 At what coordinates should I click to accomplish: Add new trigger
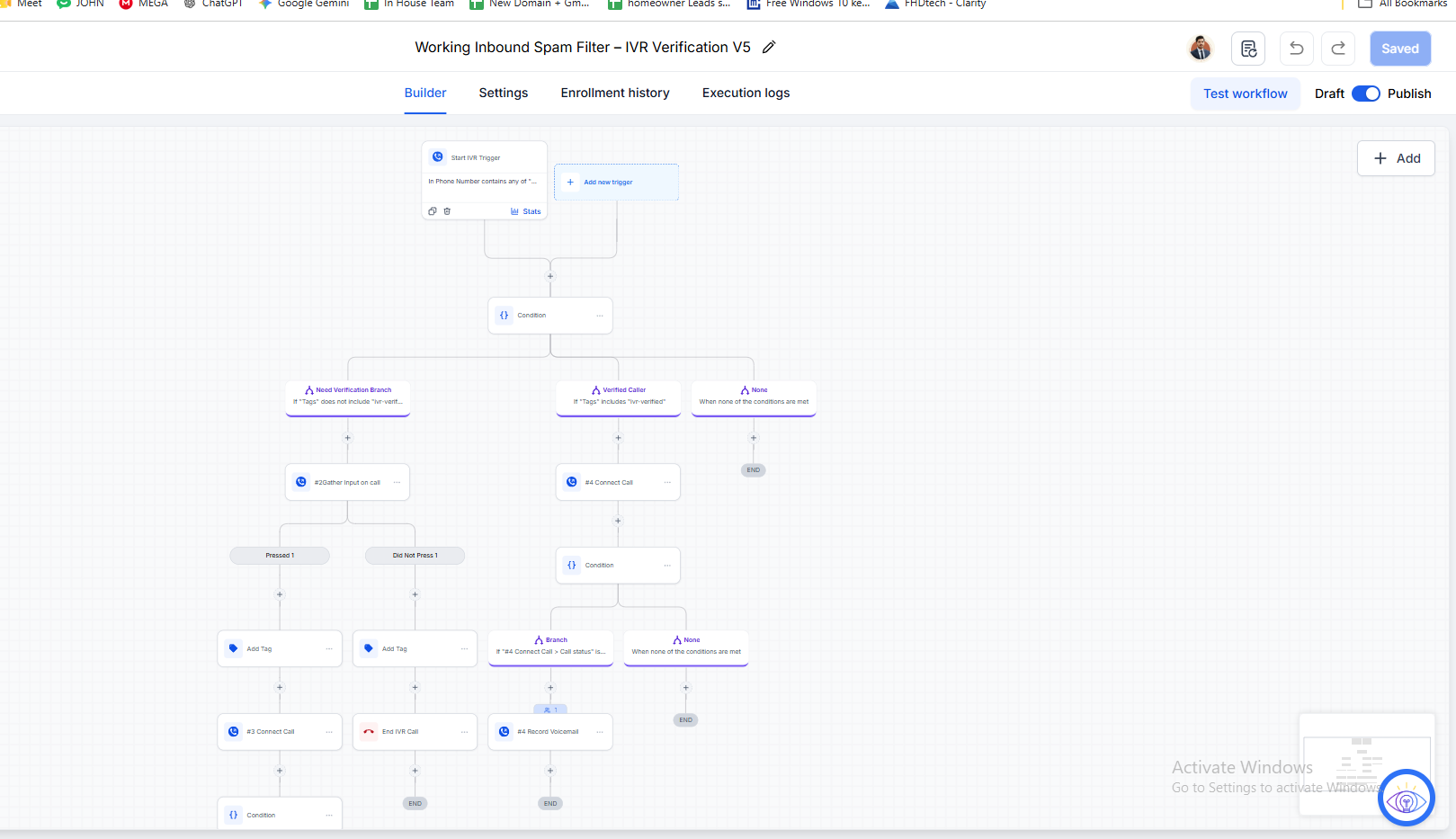[616, 182]
